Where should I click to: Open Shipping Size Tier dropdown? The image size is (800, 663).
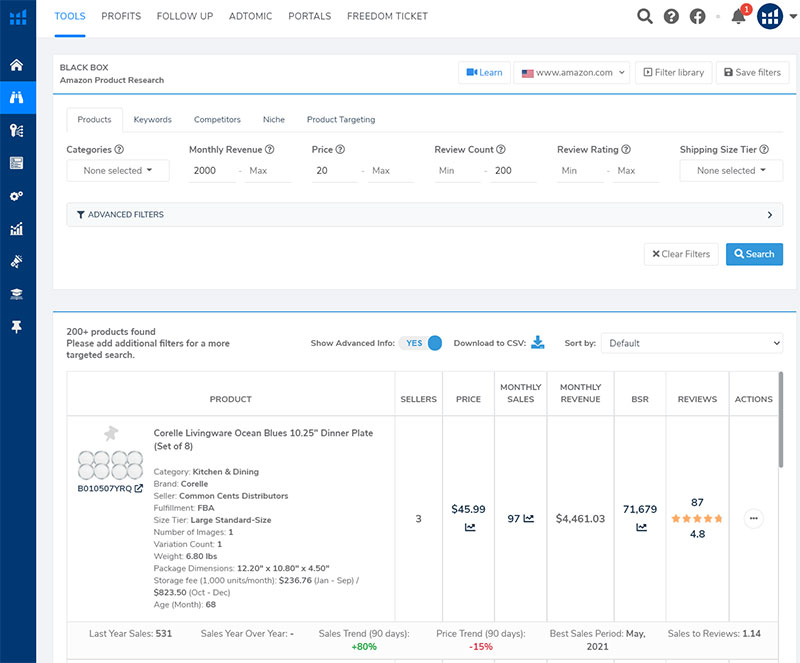click(731, 170)
